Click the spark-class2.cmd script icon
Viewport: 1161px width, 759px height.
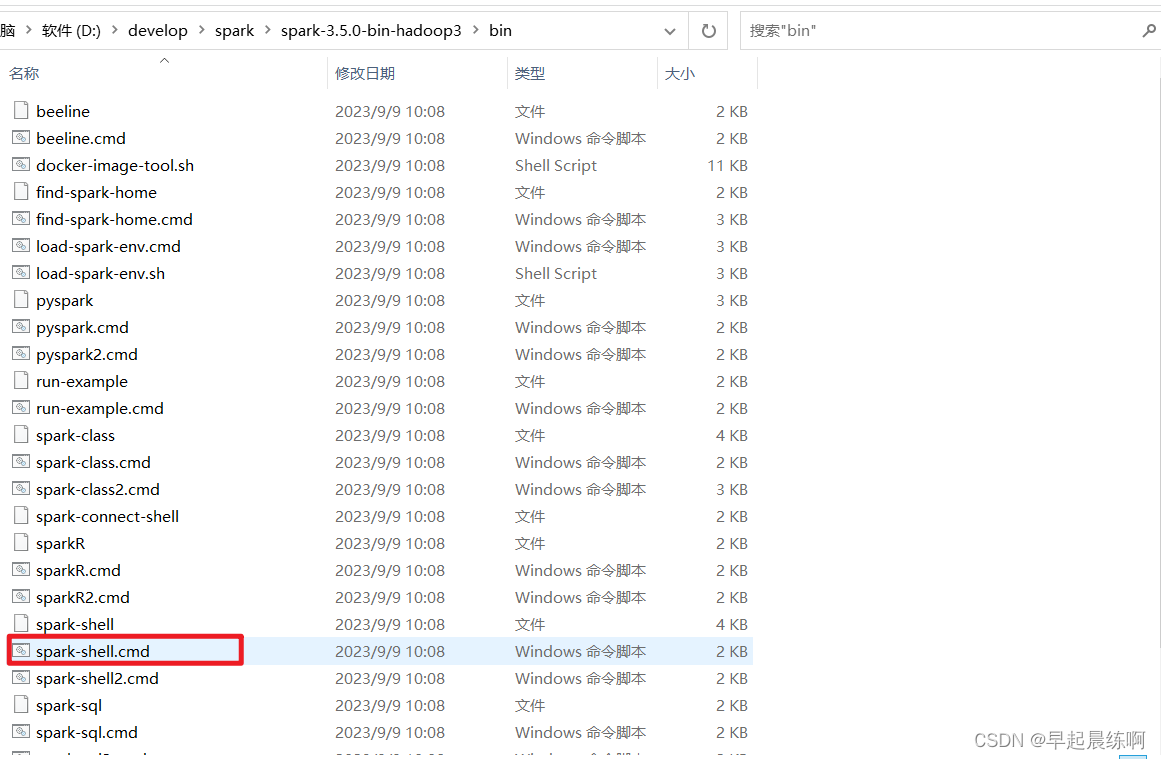(x=21, y=489)
